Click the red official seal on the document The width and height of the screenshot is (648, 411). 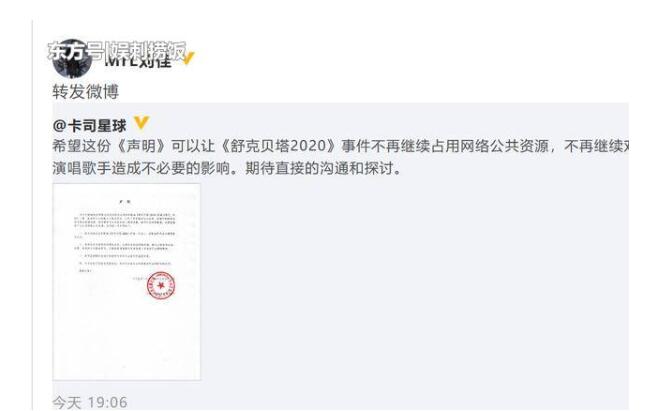click(x=161, y=285)
